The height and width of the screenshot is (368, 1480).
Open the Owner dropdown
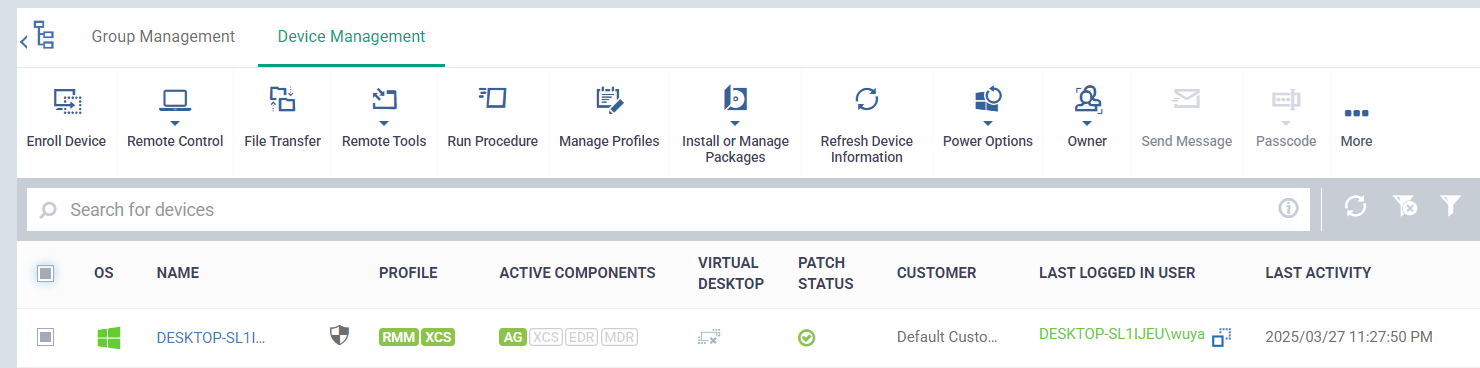[1087, 118]
